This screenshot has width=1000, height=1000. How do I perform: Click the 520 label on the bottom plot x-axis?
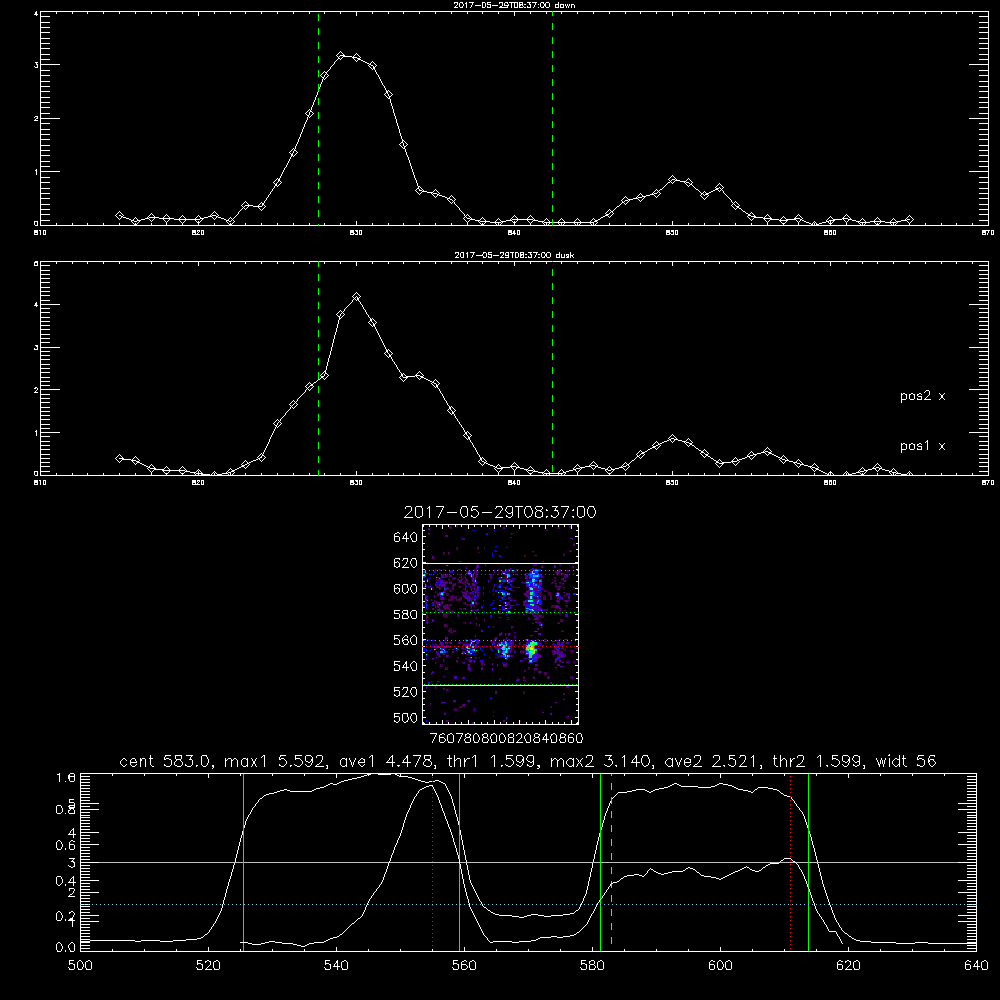coord(208,966)
